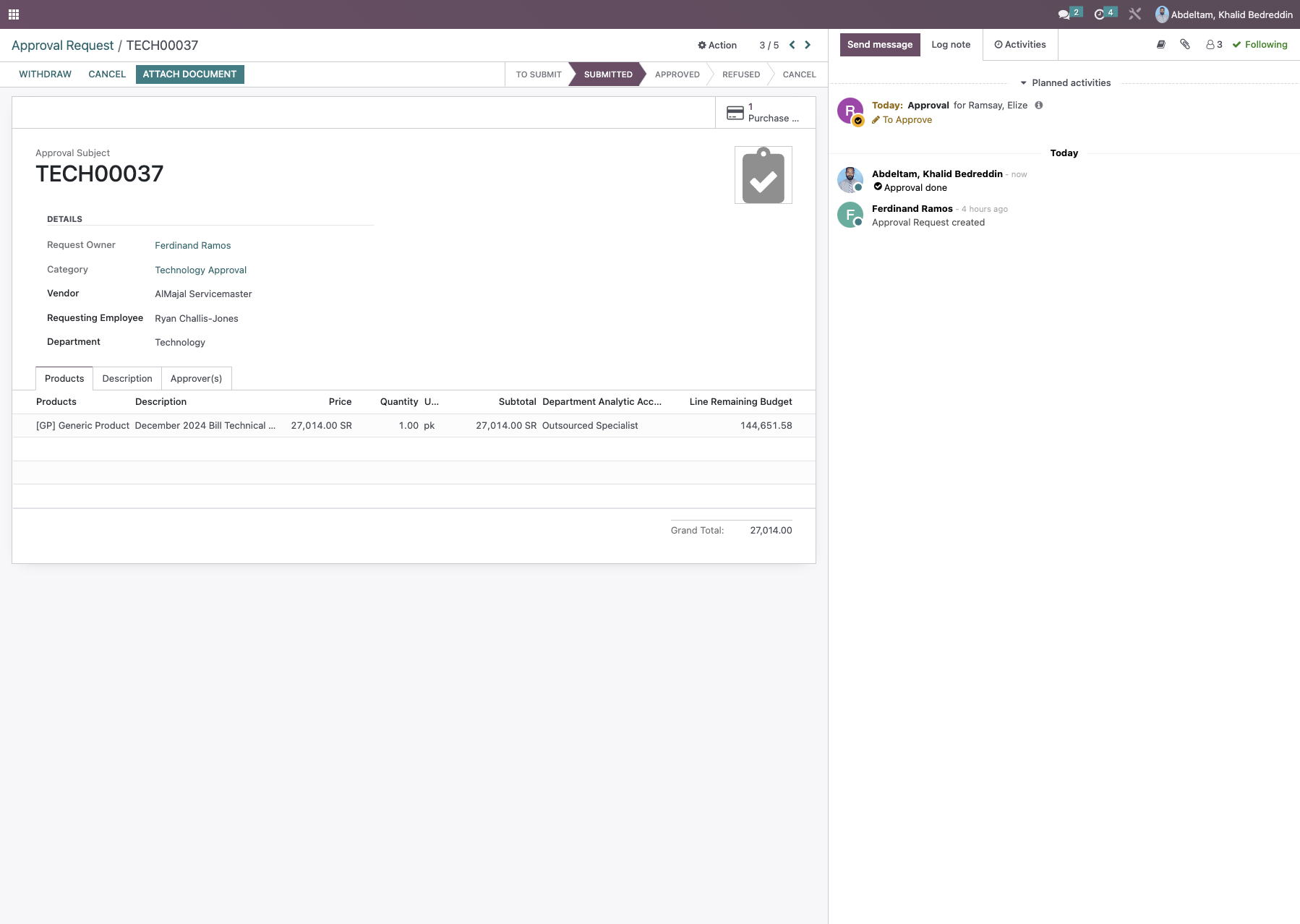Image resolution: width=1300 pixels, height=924 pixels.
Task: Toggle the Following subscription button
Action: (1260, 45)
